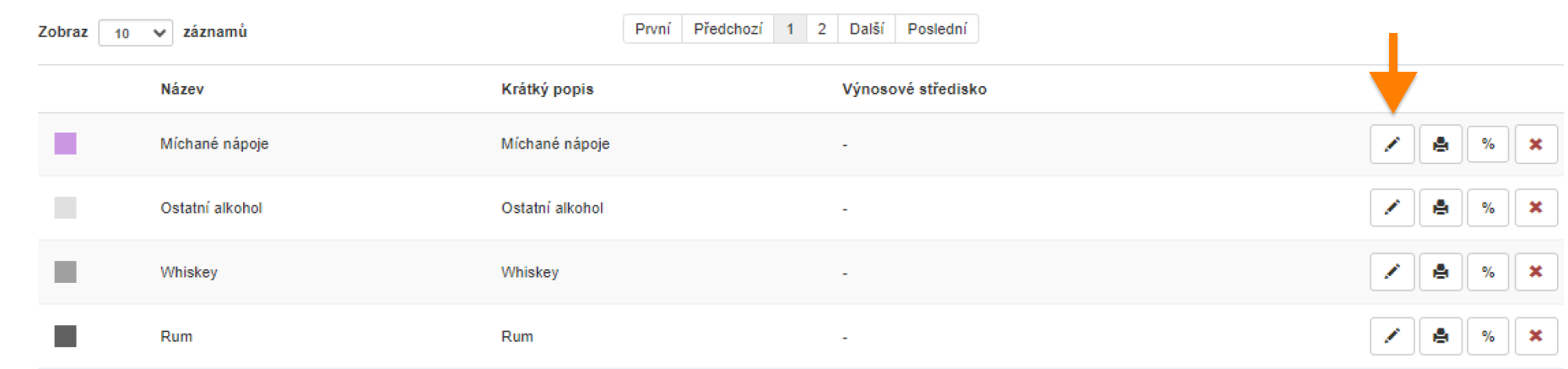This screenshot has width=1568, height=369.
Task: Open percent settings for Ostatní alkohol
Action: click(x=1488, y=208)
